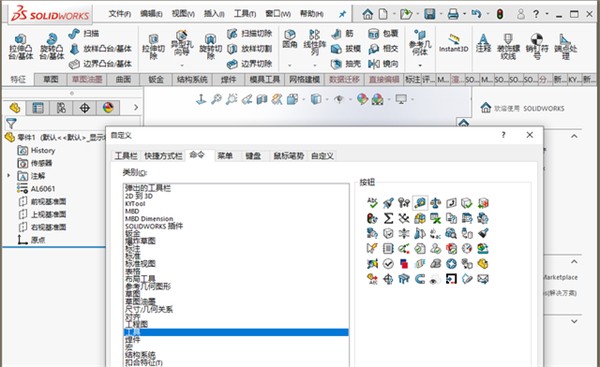Open the FeatureManager design tree tab icon
The image size is (600, 367).
(x=15, y=108)
